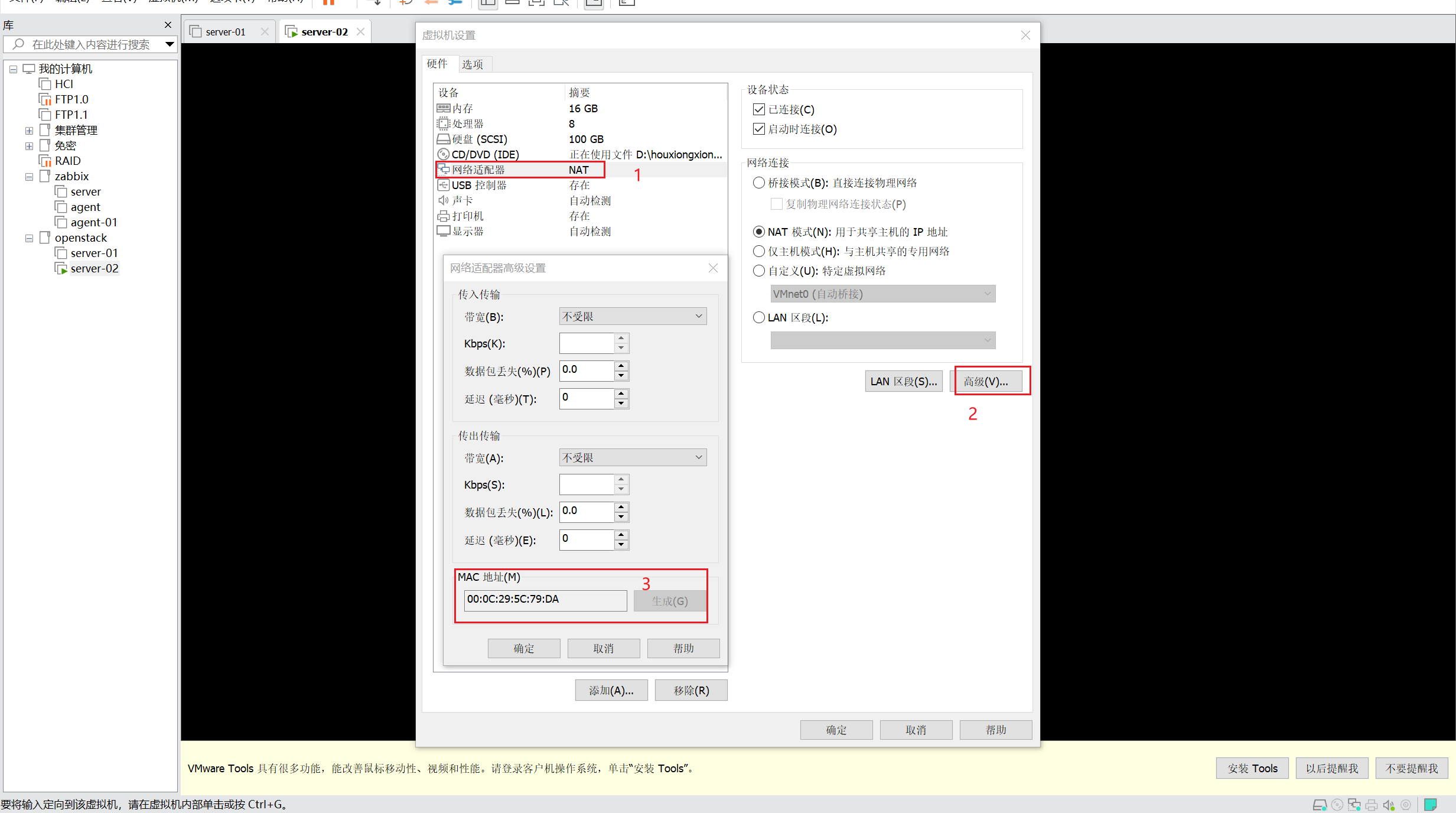This screenshot has width=1456, height=813.
Task: Switch to the server-01 VM tab
Action: coord(225,32)
